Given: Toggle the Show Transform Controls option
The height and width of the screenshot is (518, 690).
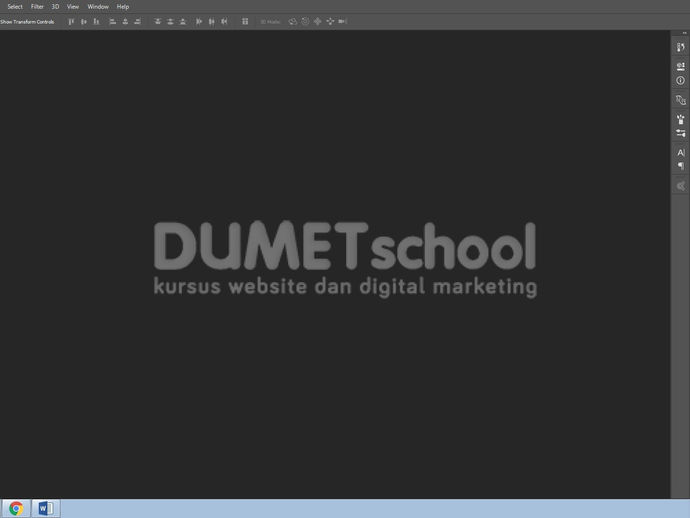Looking at the screenshot, I should [x=27, y=22].
